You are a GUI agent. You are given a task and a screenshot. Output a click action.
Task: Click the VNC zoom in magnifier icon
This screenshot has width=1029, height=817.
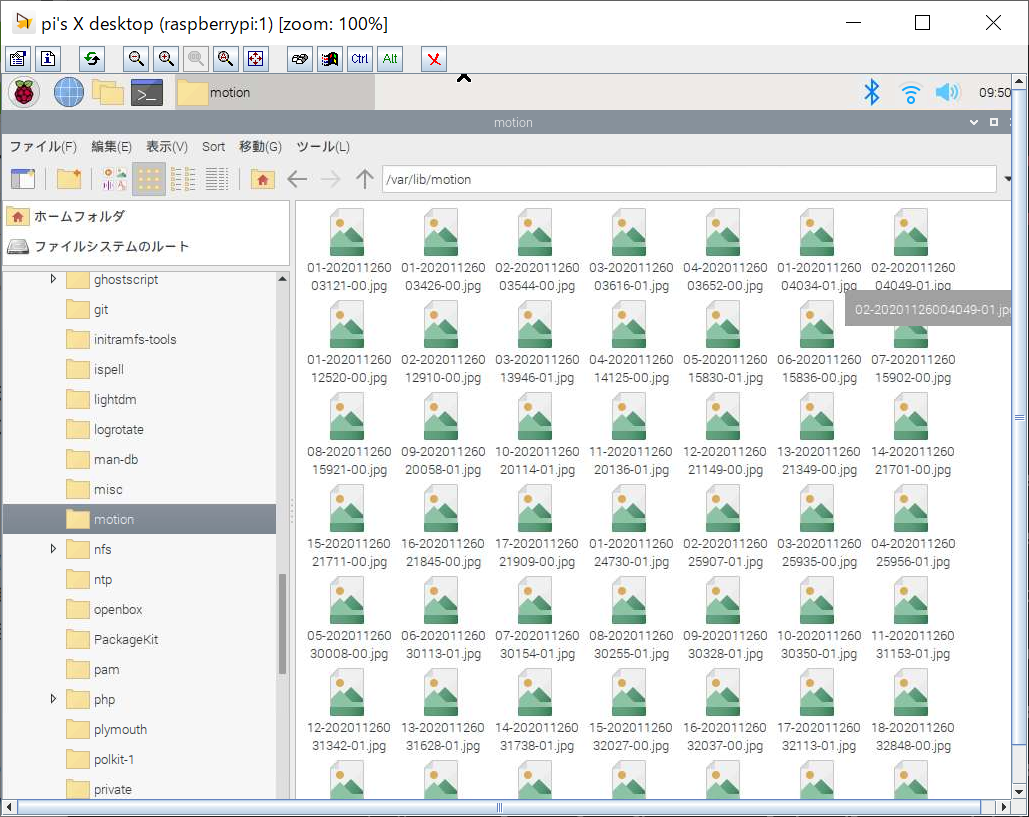[x=166, y=59]
